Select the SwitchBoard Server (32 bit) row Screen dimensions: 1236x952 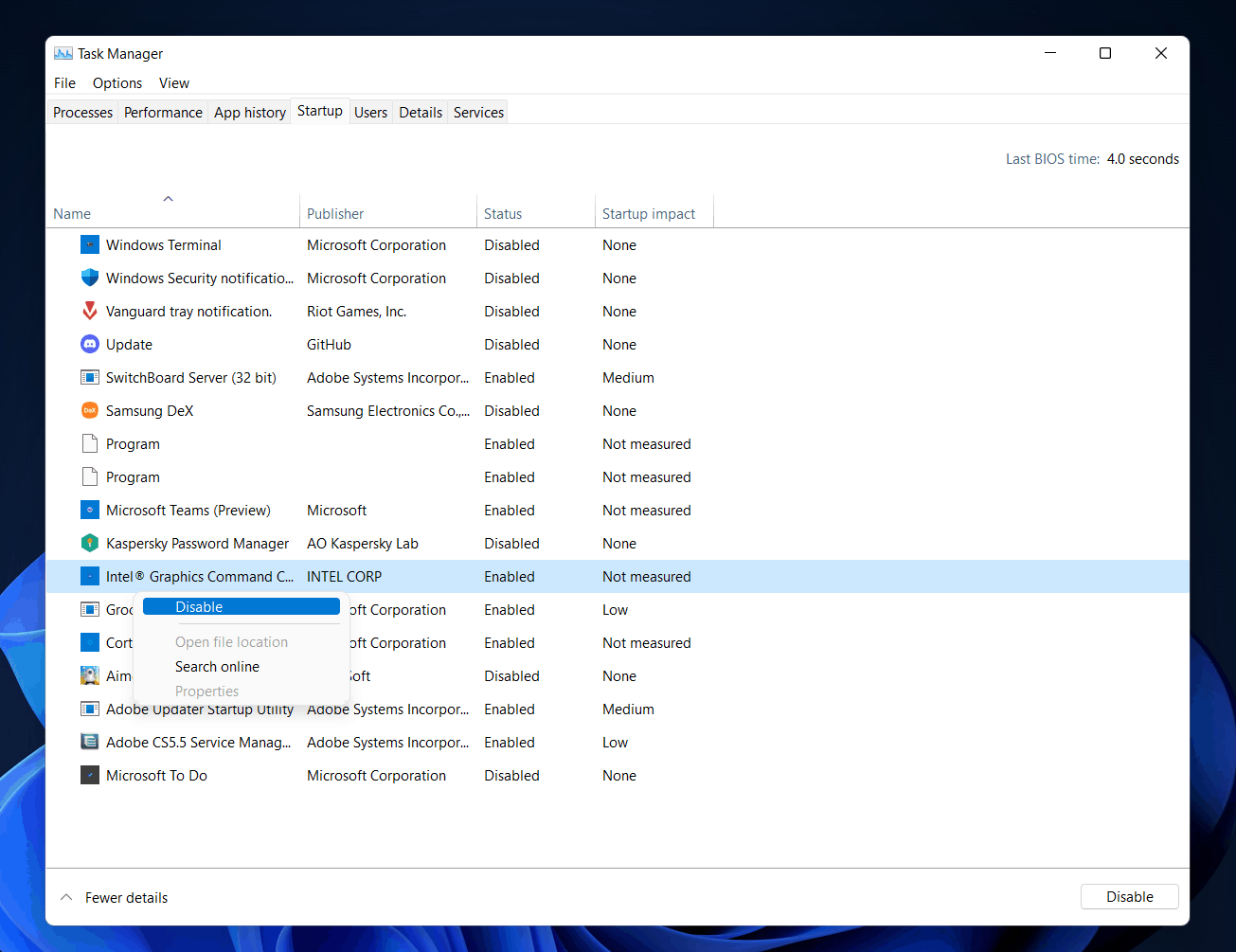point(191,378)
